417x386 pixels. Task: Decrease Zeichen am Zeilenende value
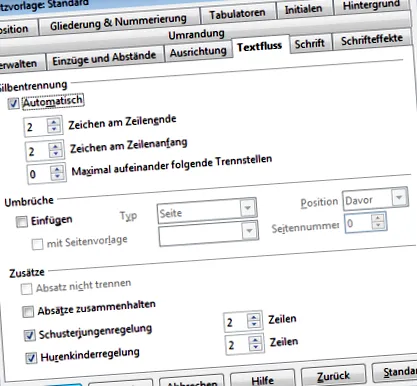(54, 129)
